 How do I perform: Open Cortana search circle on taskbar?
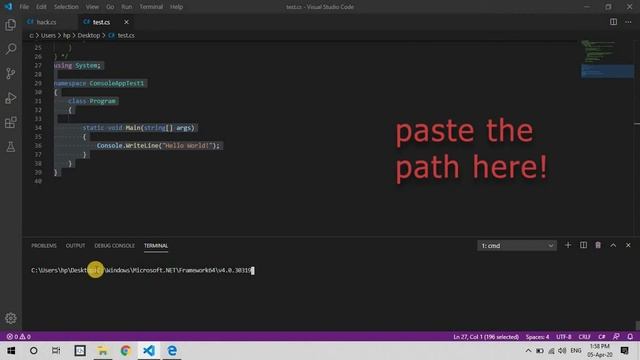(x=33, y=351)
